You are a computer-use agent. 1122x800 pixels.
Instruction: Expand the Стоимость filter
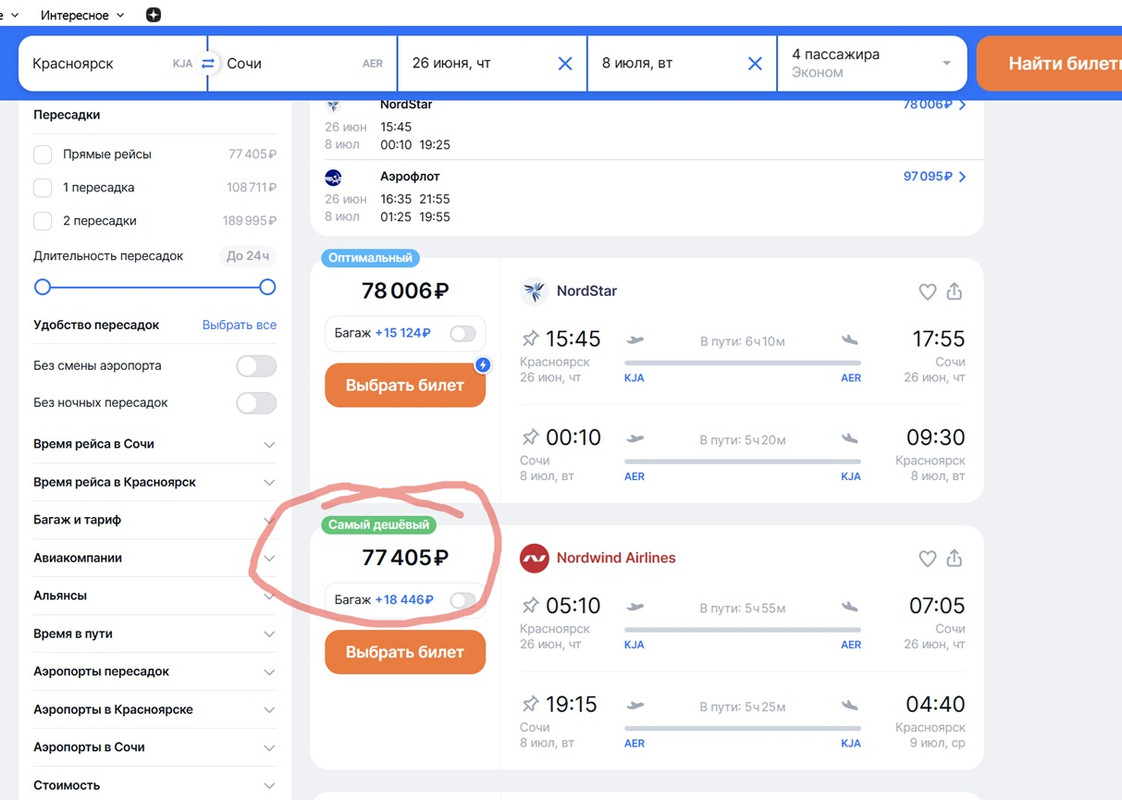155,786
